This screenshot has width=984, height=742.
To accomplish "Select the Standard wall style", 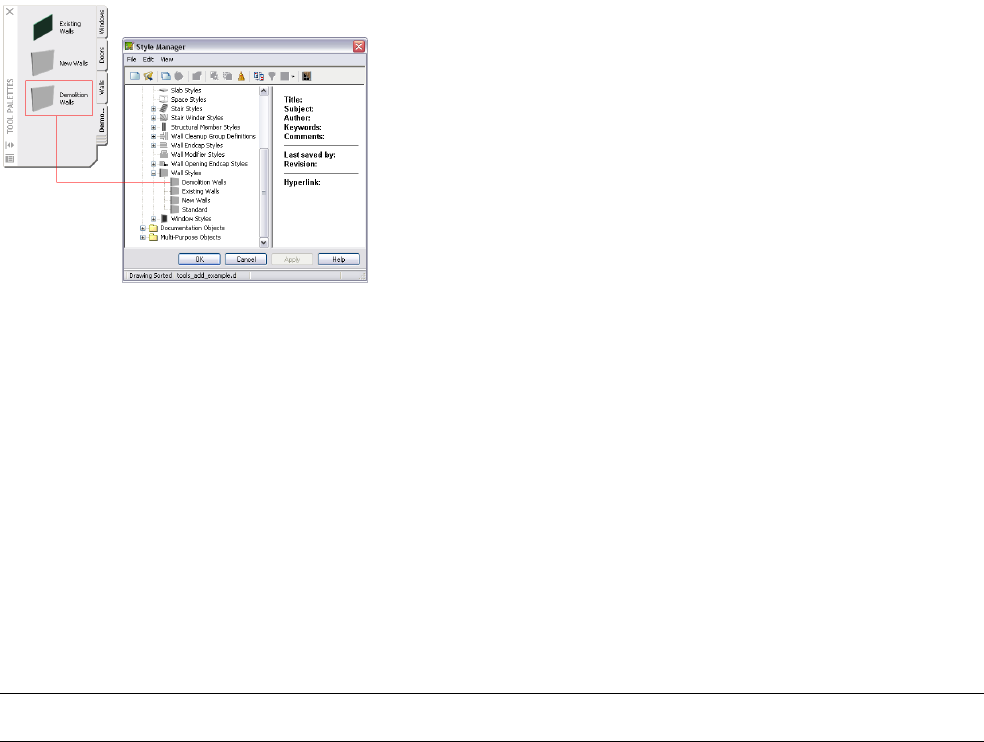I will point(194,210).
